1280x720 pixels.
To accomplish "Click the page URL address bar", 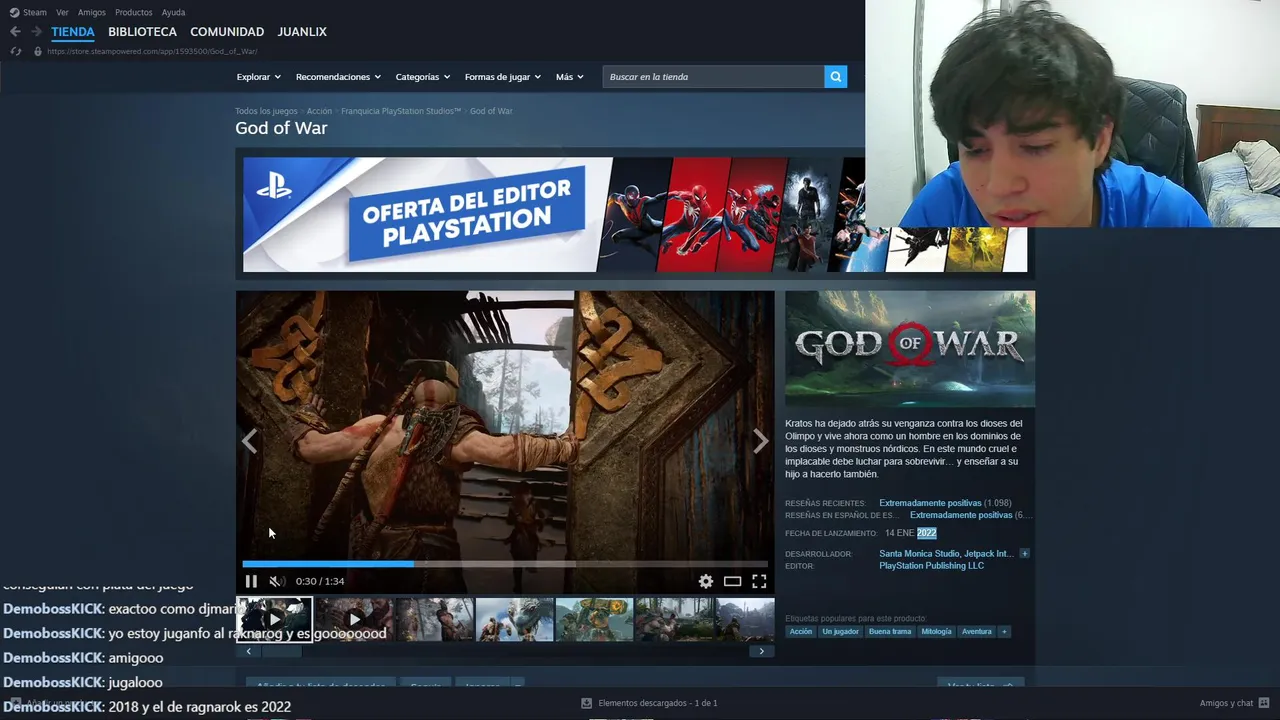I will click(152, 51).
